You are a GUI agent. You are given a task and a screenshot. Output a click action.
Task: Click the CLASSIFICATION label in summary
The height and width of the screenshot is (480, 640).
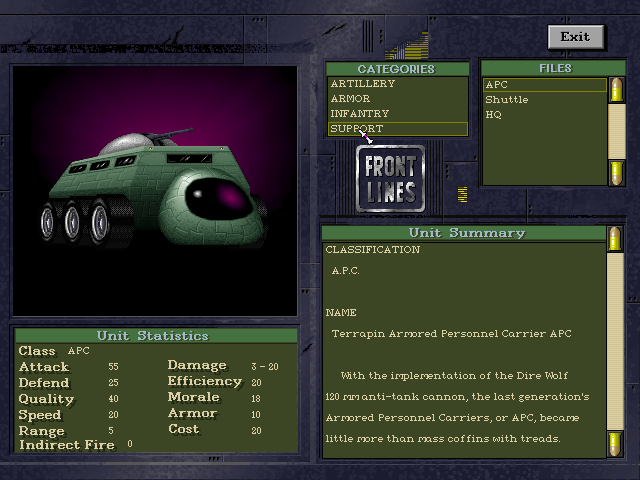coord(373,249)
